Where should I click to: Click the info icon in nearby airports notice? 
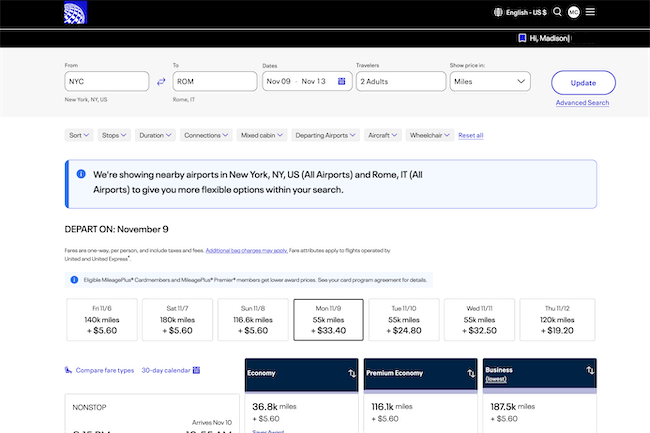coord(81,174)
